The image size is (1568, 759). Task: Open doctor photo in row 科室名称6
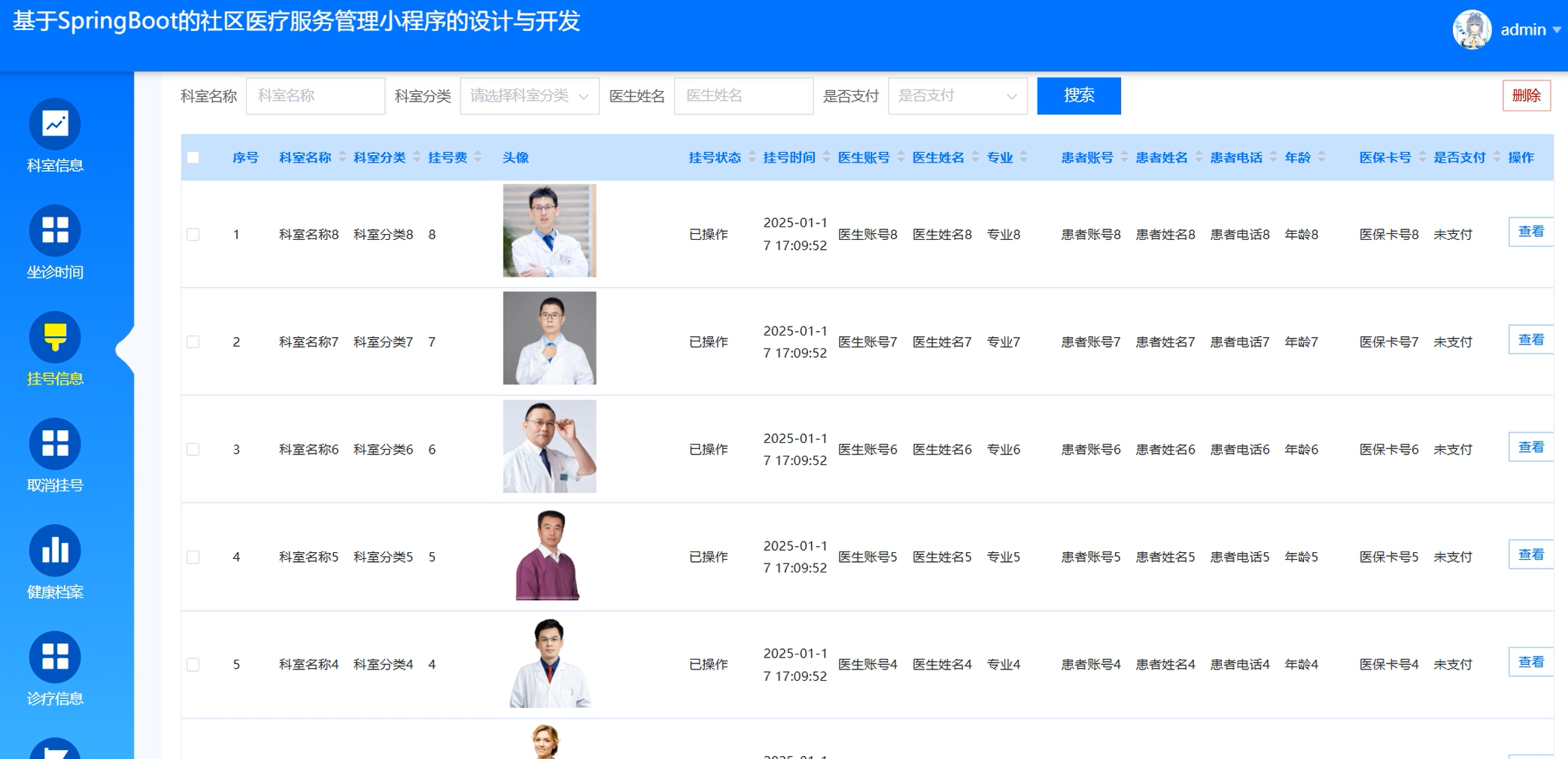pyautogui.click(x=549, y=446)
